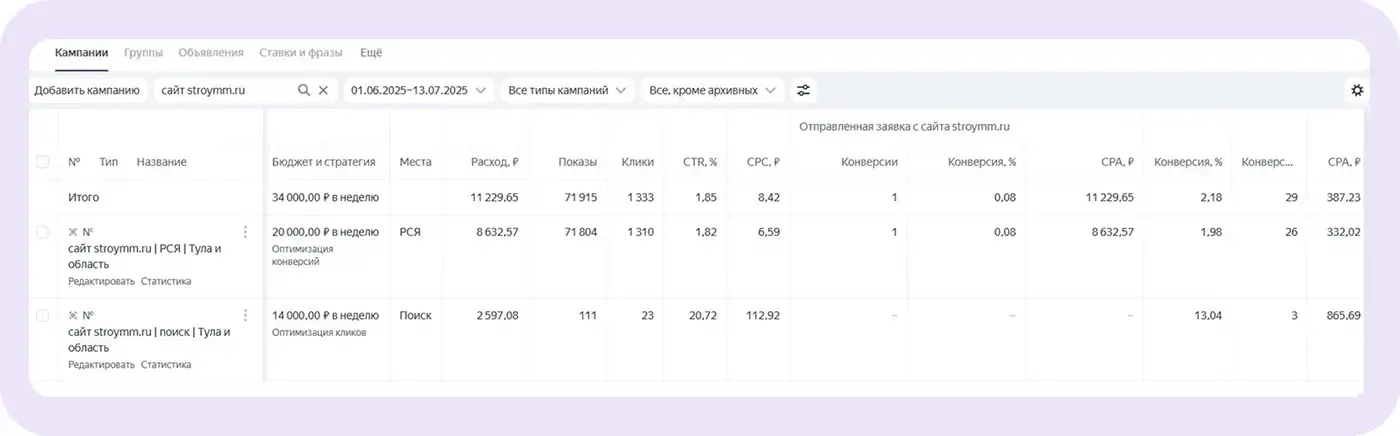The image size is (1400, 436).
Task: Click the Бюджет и стратегия column header
Action: click(324, 162)
